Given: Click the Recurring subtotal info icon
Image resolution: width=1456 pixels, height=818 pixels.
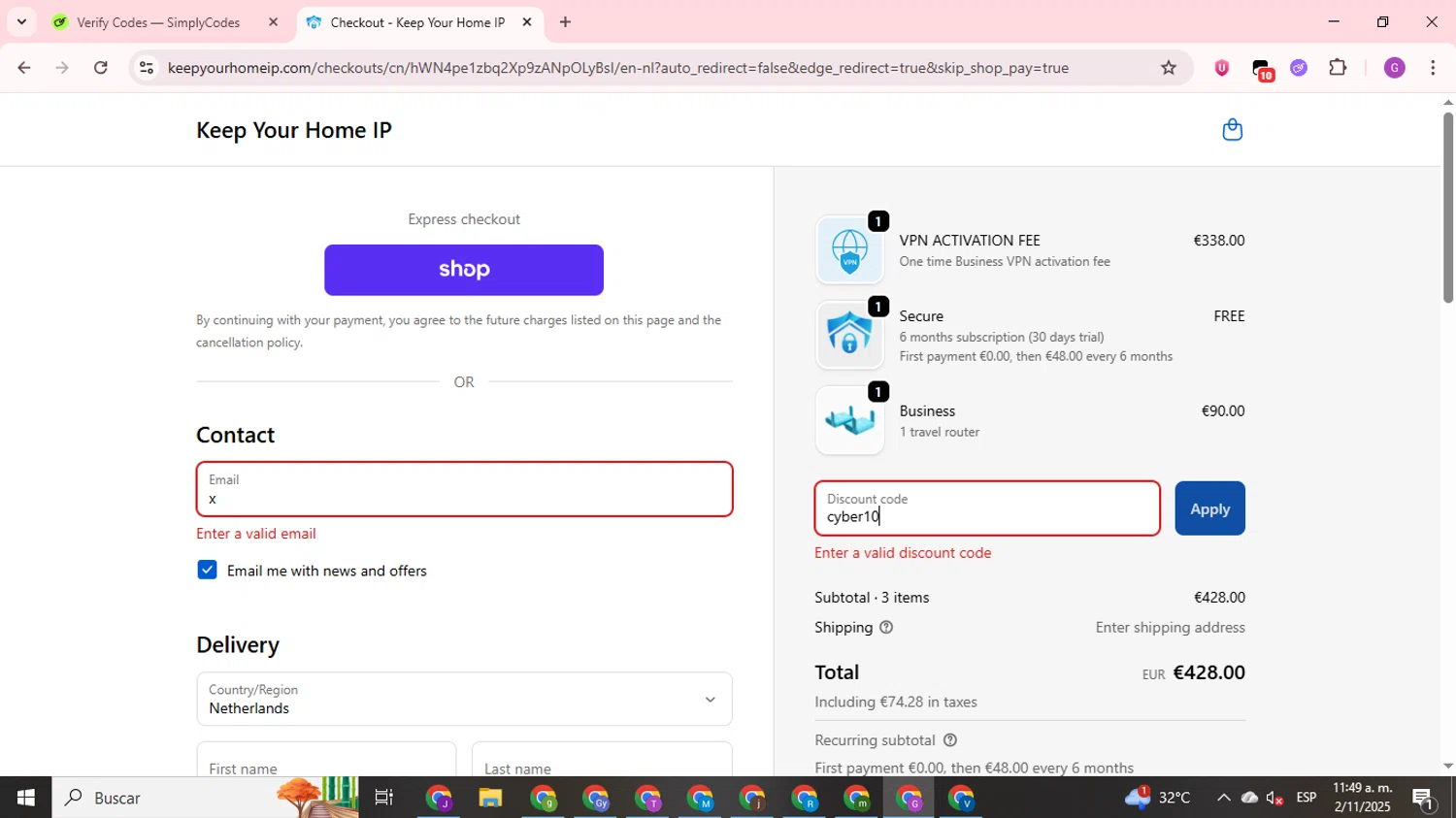Looking at the screenshot, I should [950, 740].
